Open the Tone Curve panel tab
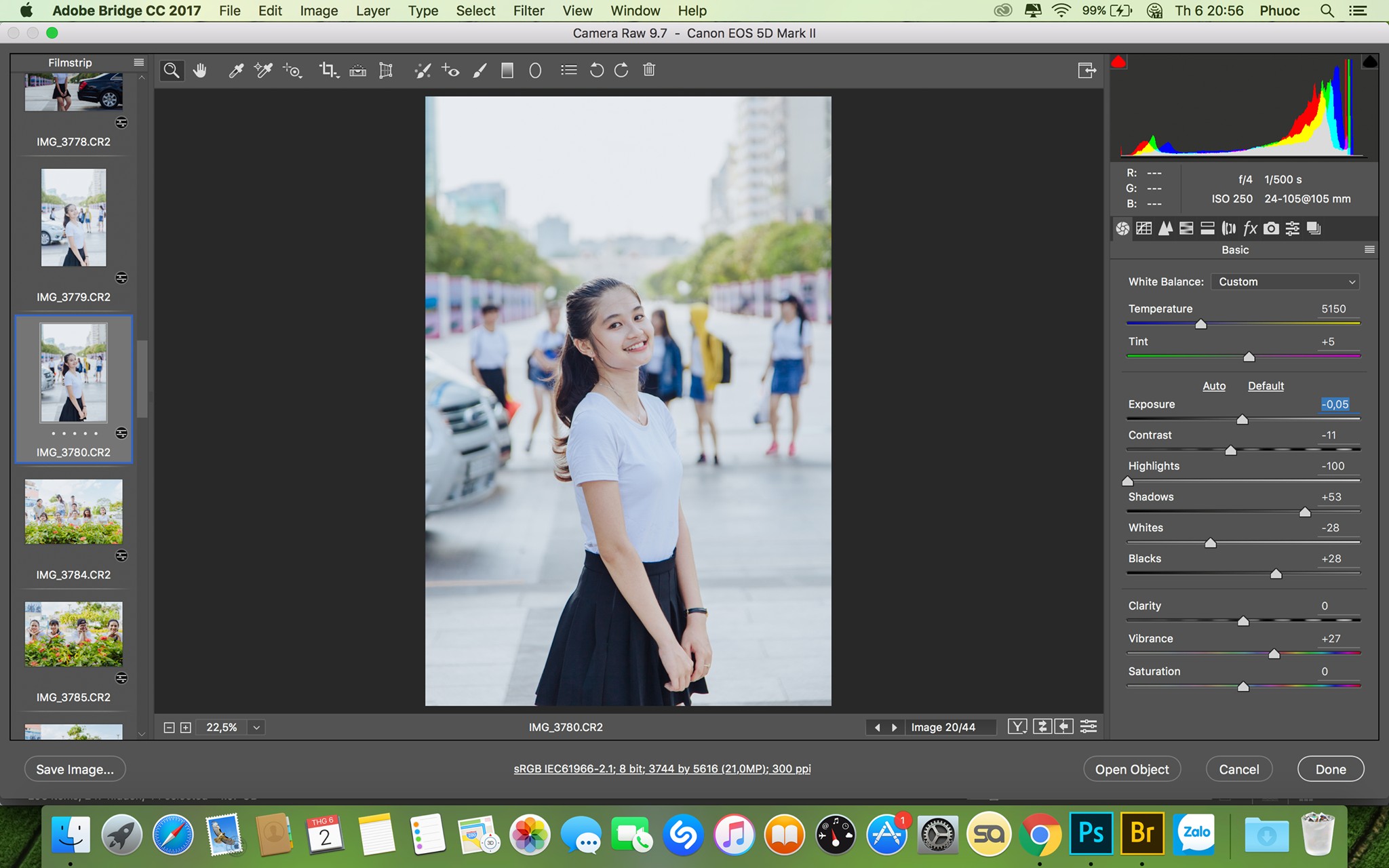This screenshot has height=868, width=1389. click(x=1144, y=229)
